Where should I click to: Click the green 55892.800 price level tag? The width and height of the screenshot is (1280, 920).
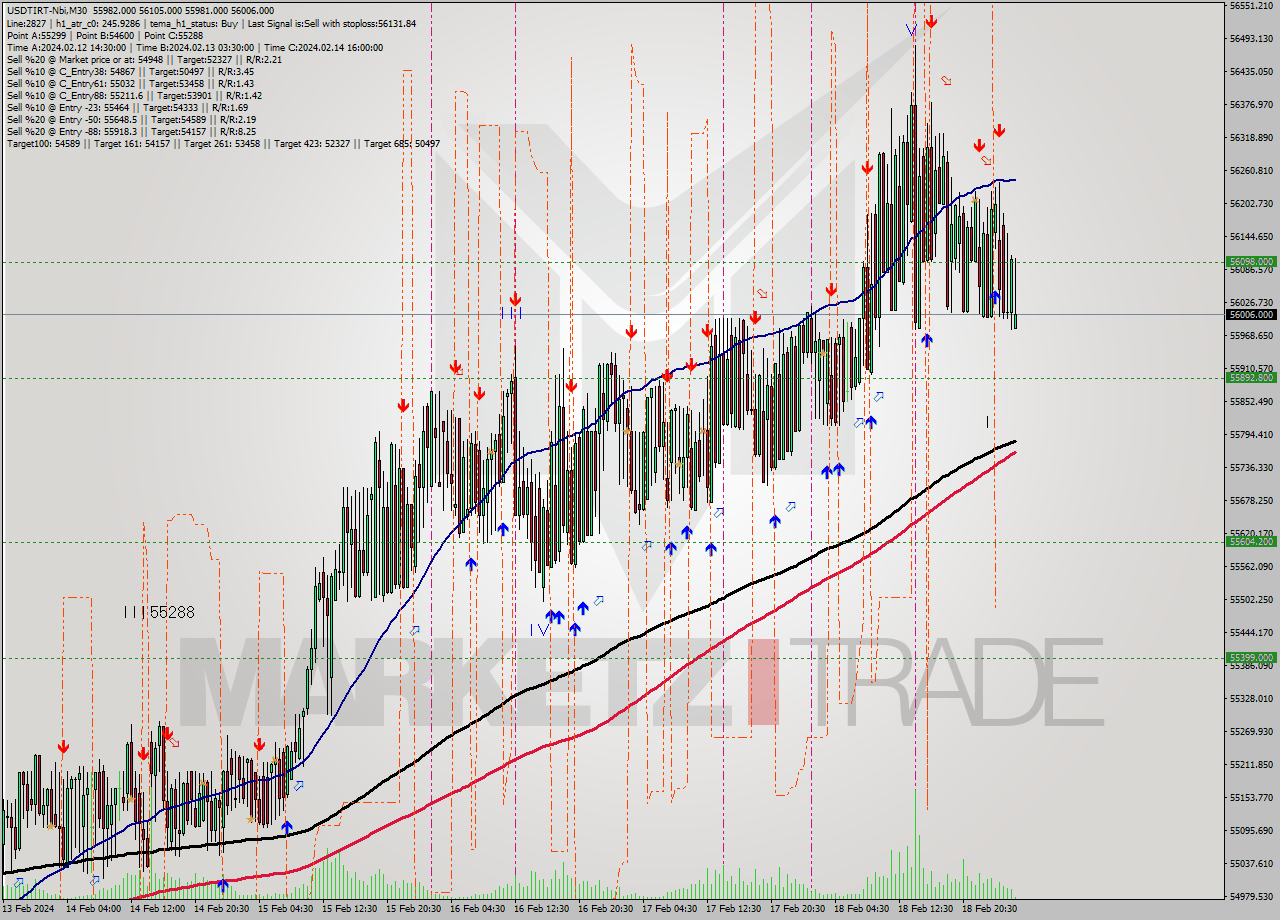coord(1250,378)
